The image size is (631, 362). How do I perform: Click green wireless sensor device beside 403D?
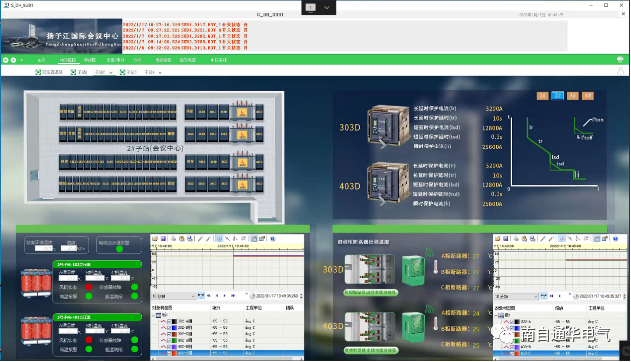coord(413,328)
